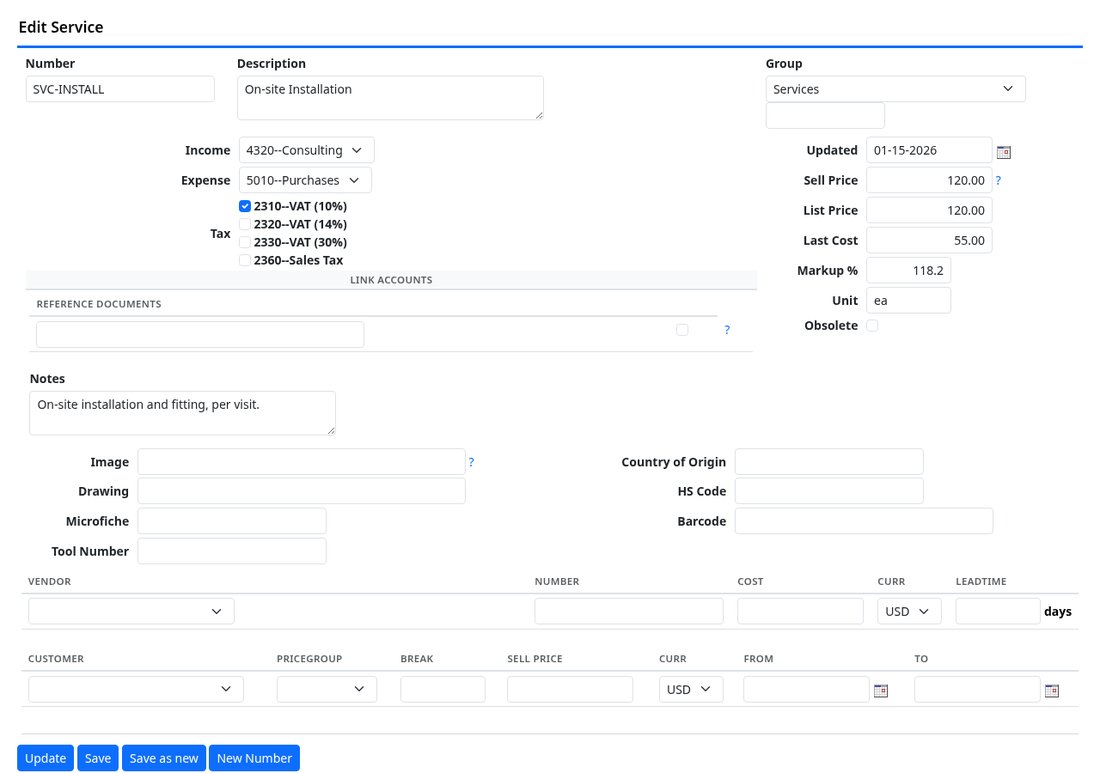
Task: Click the Save as new button
Action: 163,758
